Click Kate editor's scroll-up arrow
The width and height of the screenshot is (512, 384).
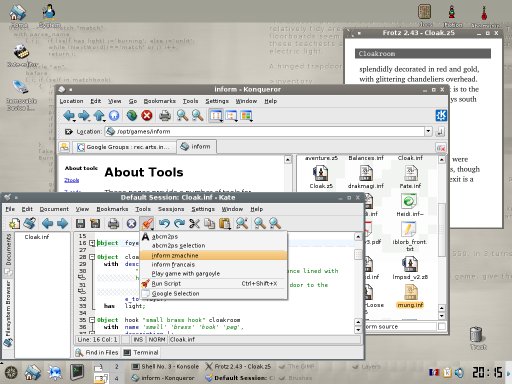pyautogui.click(x=358, y=237)
